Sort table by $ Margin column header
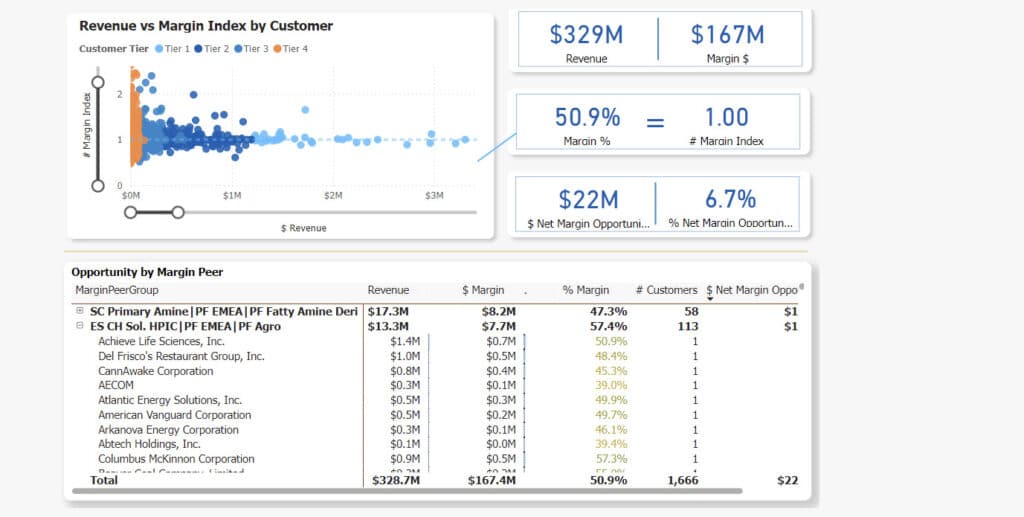 tap(483, 290)
